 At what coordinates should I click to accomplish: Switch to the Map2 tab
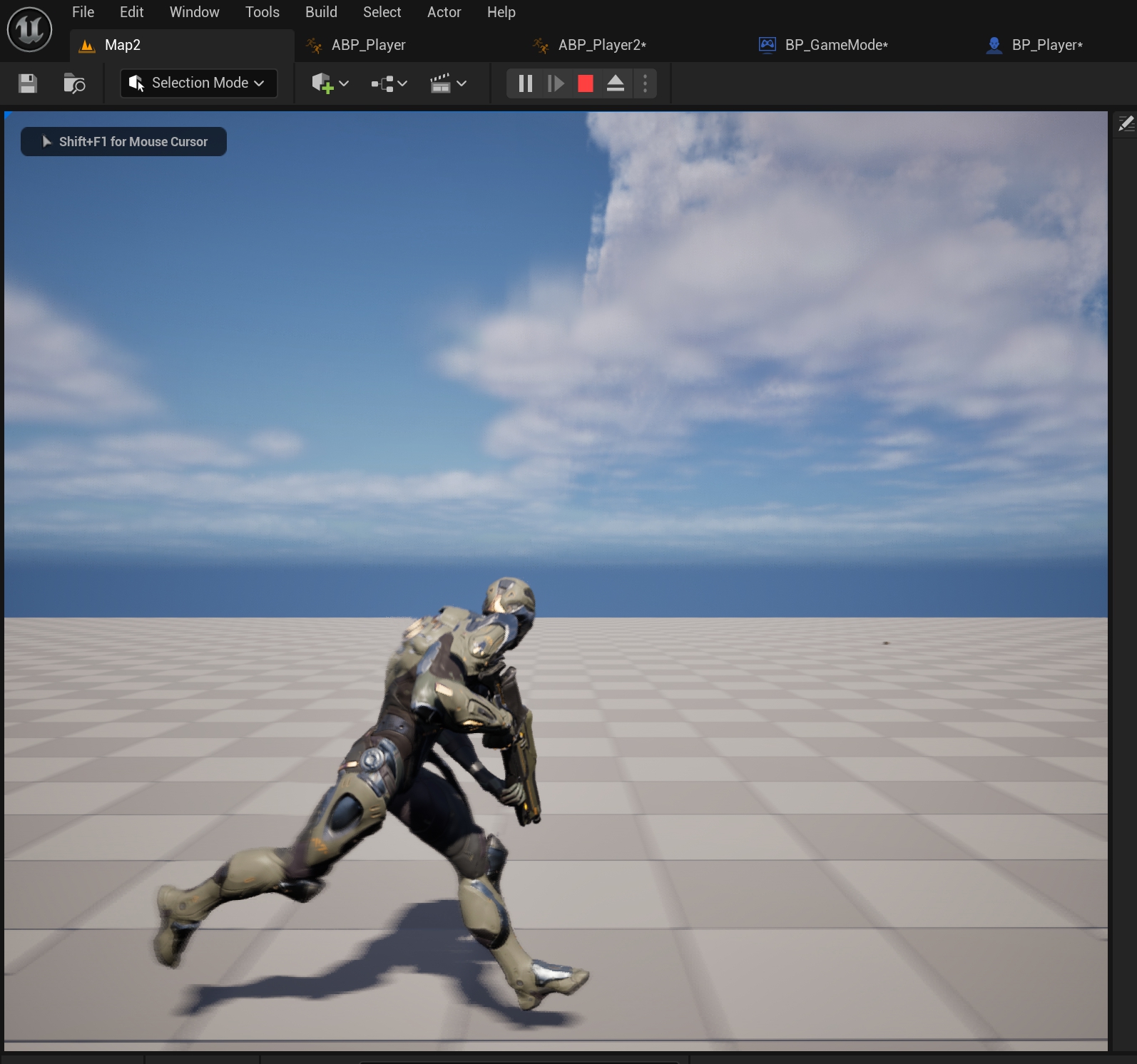coord(182,45)
